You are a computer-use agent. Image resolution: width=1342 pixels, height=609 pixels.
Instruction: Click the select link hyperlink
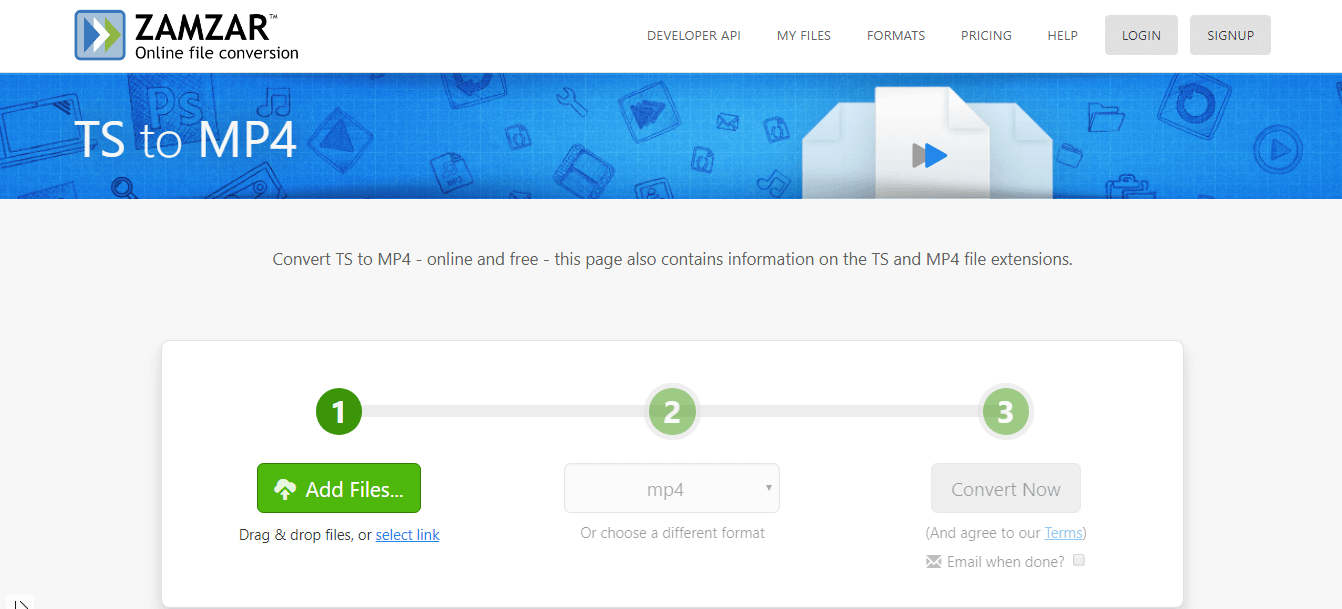[x=407, y=535]
